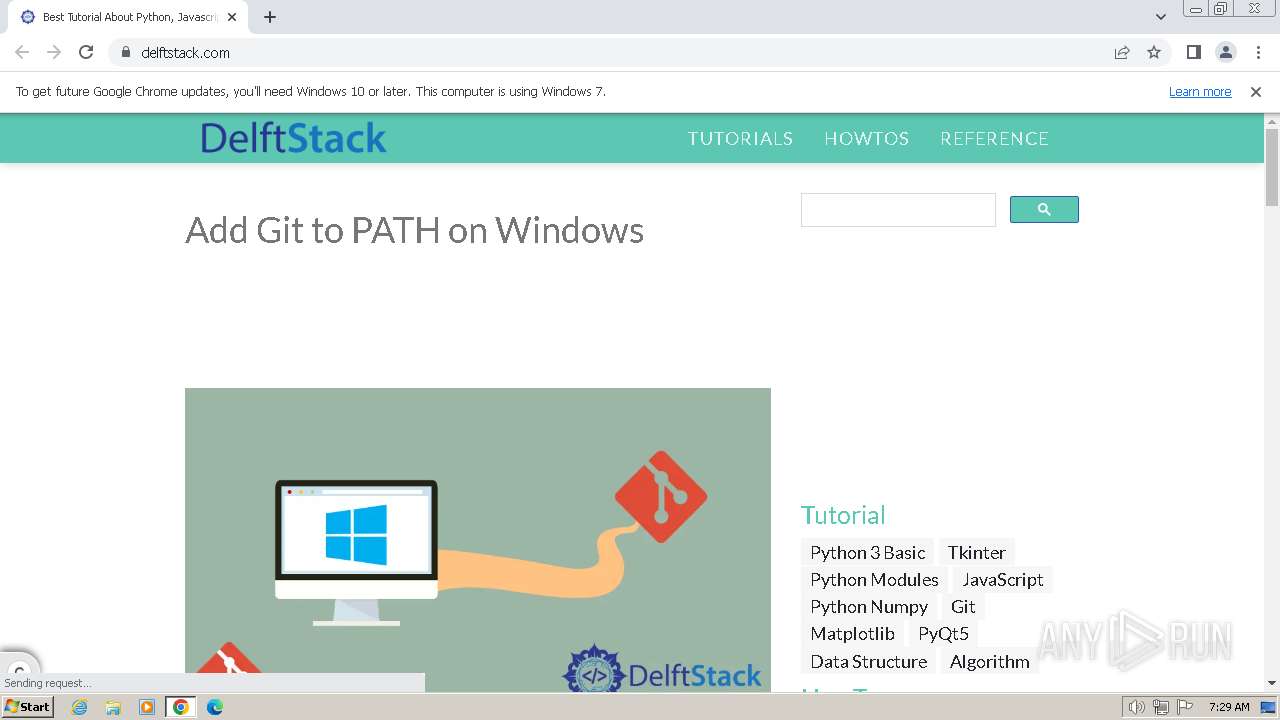This screenshot has height=720, width=1280.
Task: Close the Best Tutorial About Python tab
Action: (232, 17)
